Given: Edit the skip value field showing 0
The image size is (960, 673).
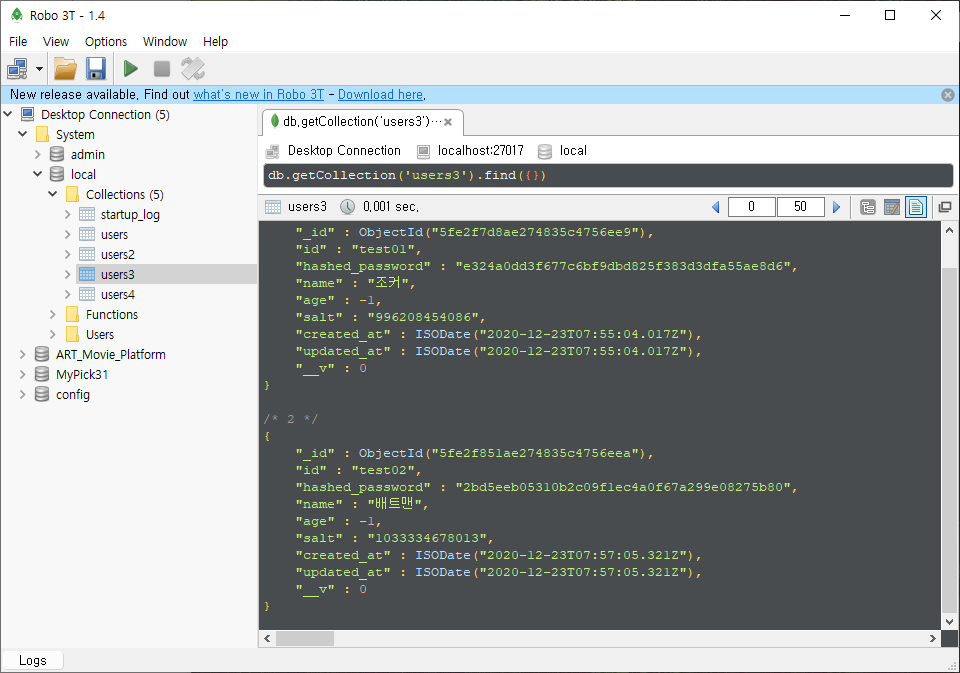Looking at the screenshot, I should 752,207.
